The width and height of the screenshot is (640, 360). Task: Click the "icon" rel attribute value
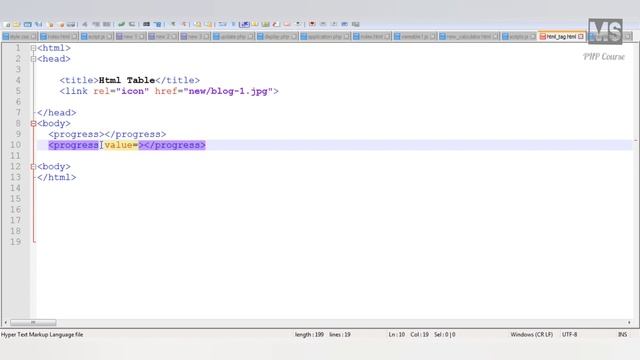point(132,91)
